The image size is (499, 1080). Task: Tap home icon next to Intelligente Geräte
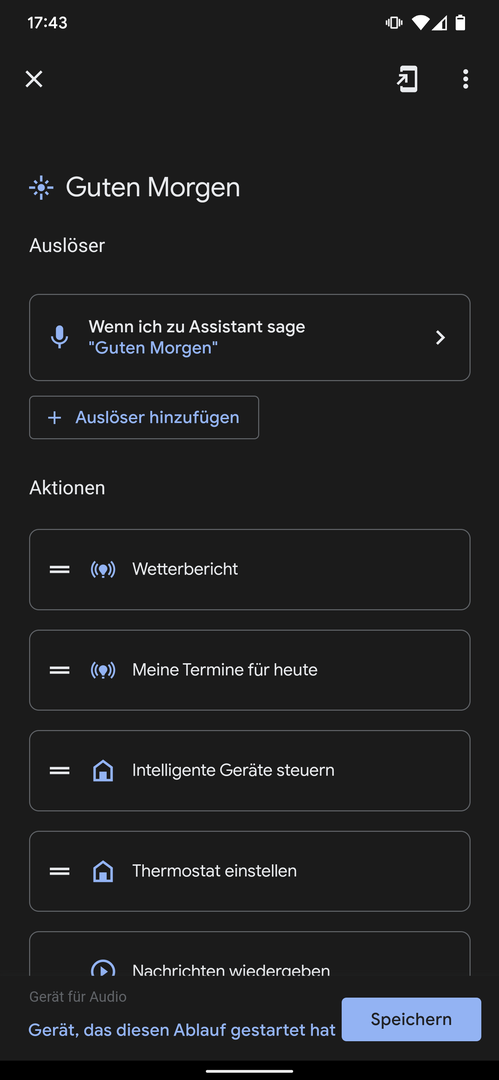click(x=103, y=771)
